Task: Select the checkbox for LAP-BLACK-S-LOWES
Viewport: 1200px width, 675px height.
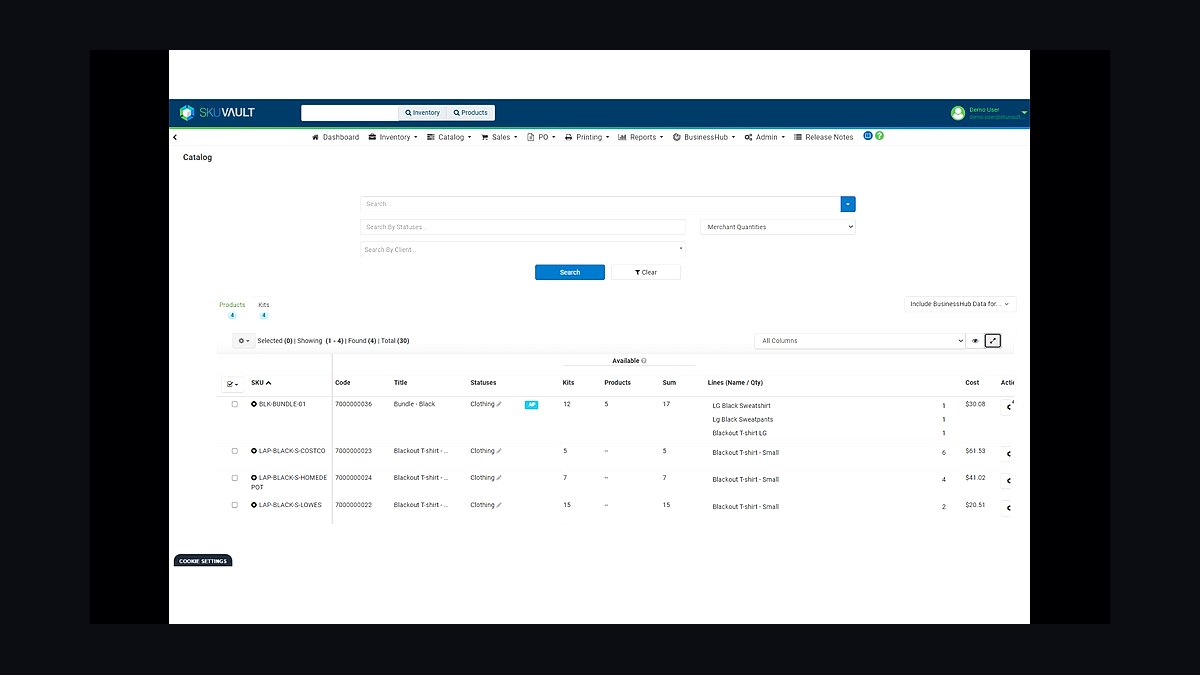Action: [x=235, y=505]
